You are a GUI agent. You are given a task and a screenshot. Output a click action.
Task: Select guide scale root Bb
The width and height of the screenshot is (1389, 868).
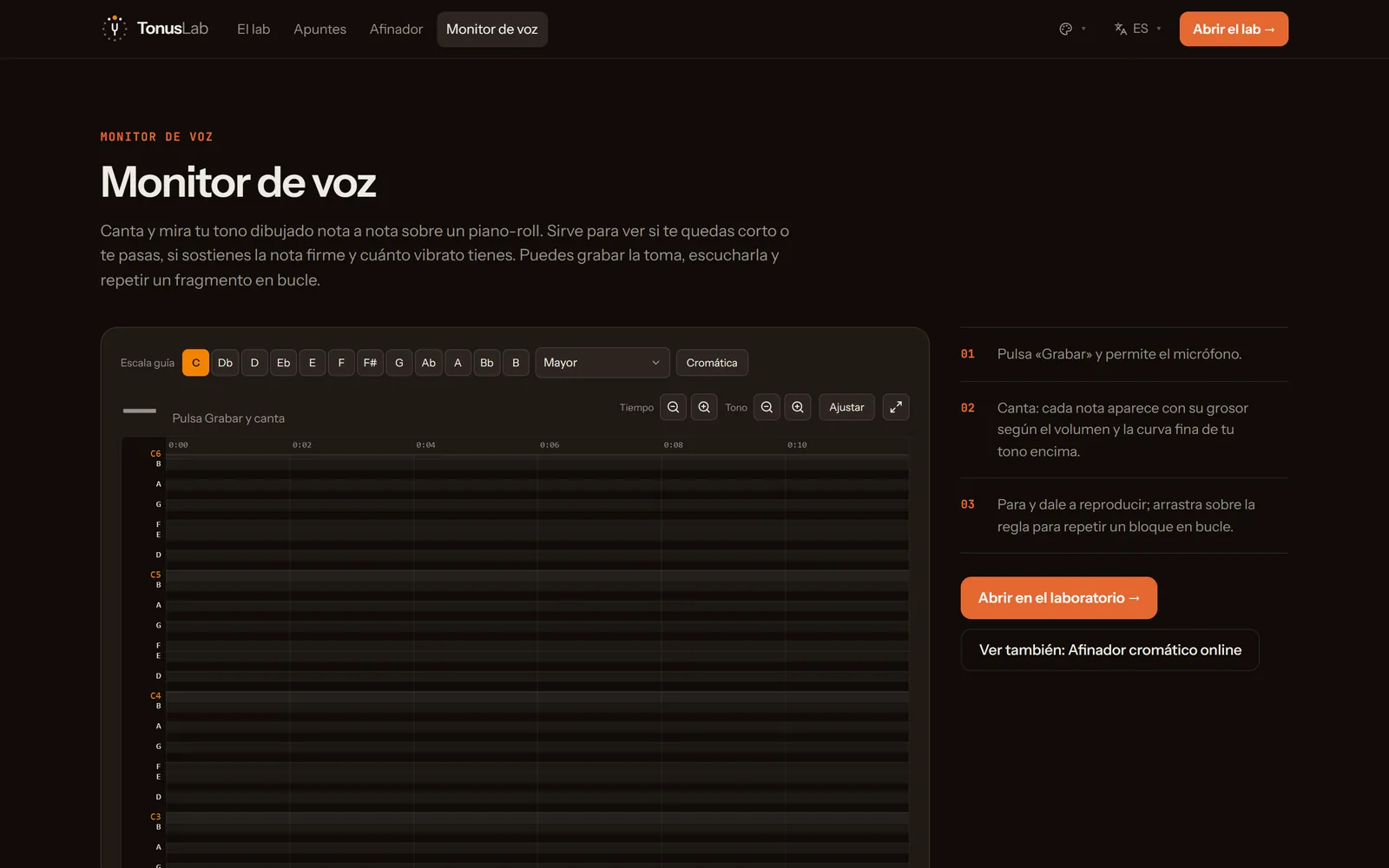(487, 363)
